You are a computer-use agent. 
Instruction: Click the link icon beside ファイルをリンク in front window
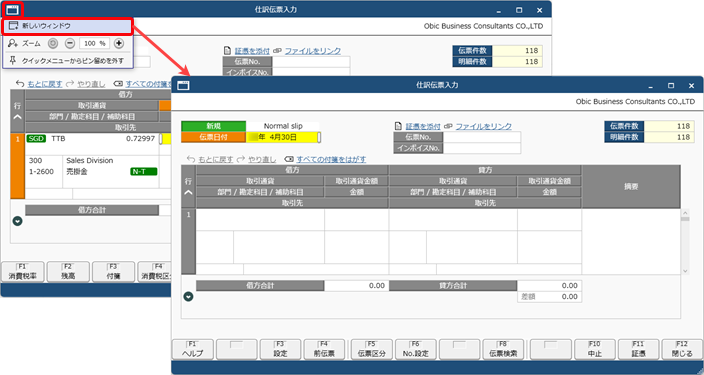[448, 127]
